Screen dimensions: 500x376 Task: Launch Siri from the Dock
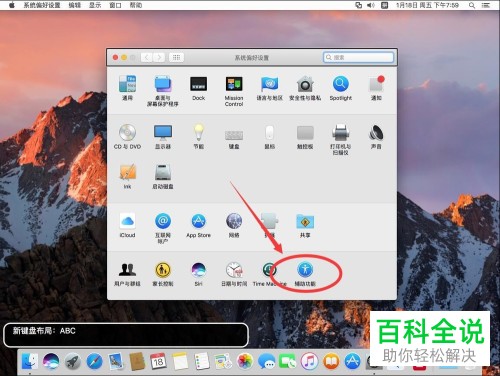coord(51,361)
